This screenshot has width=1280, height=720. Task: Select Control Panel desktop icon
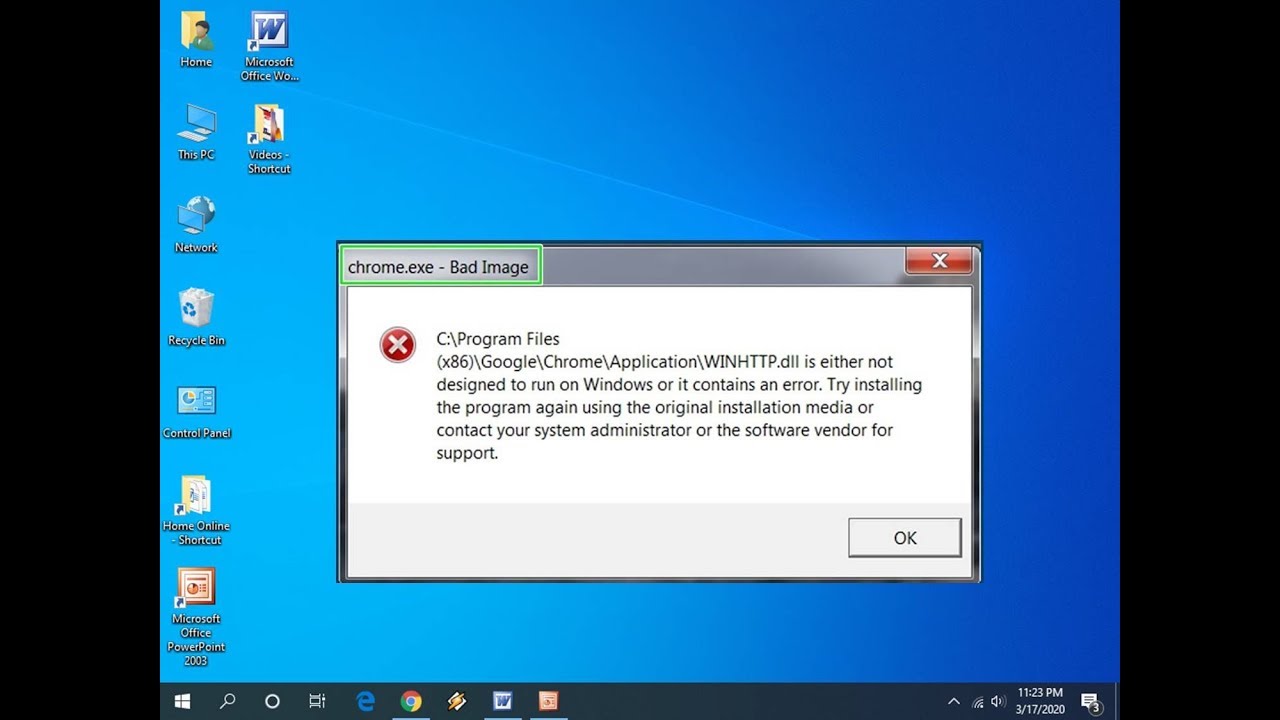(196, 412)
